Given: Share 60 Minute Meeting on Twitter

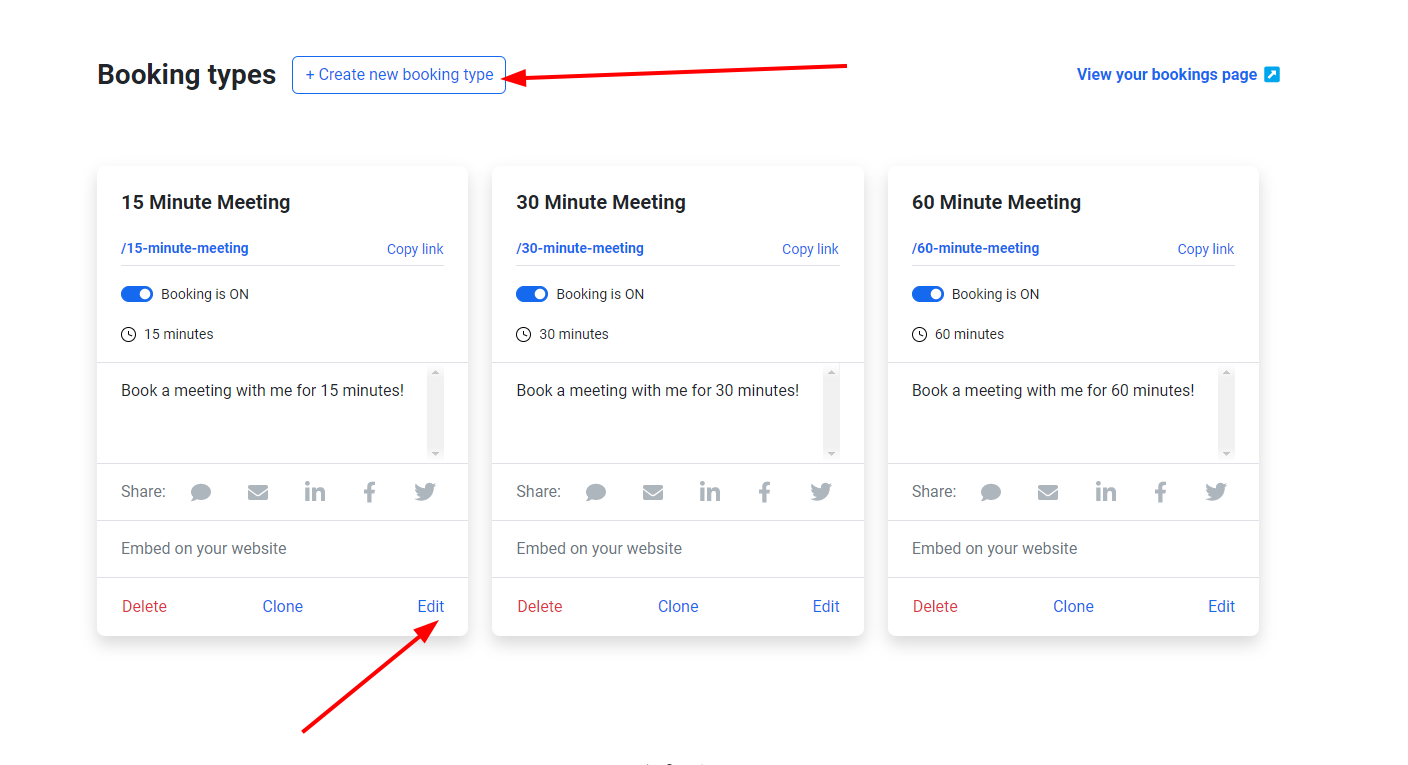Looking at the screenshot, I should (x=1216, y=492).
